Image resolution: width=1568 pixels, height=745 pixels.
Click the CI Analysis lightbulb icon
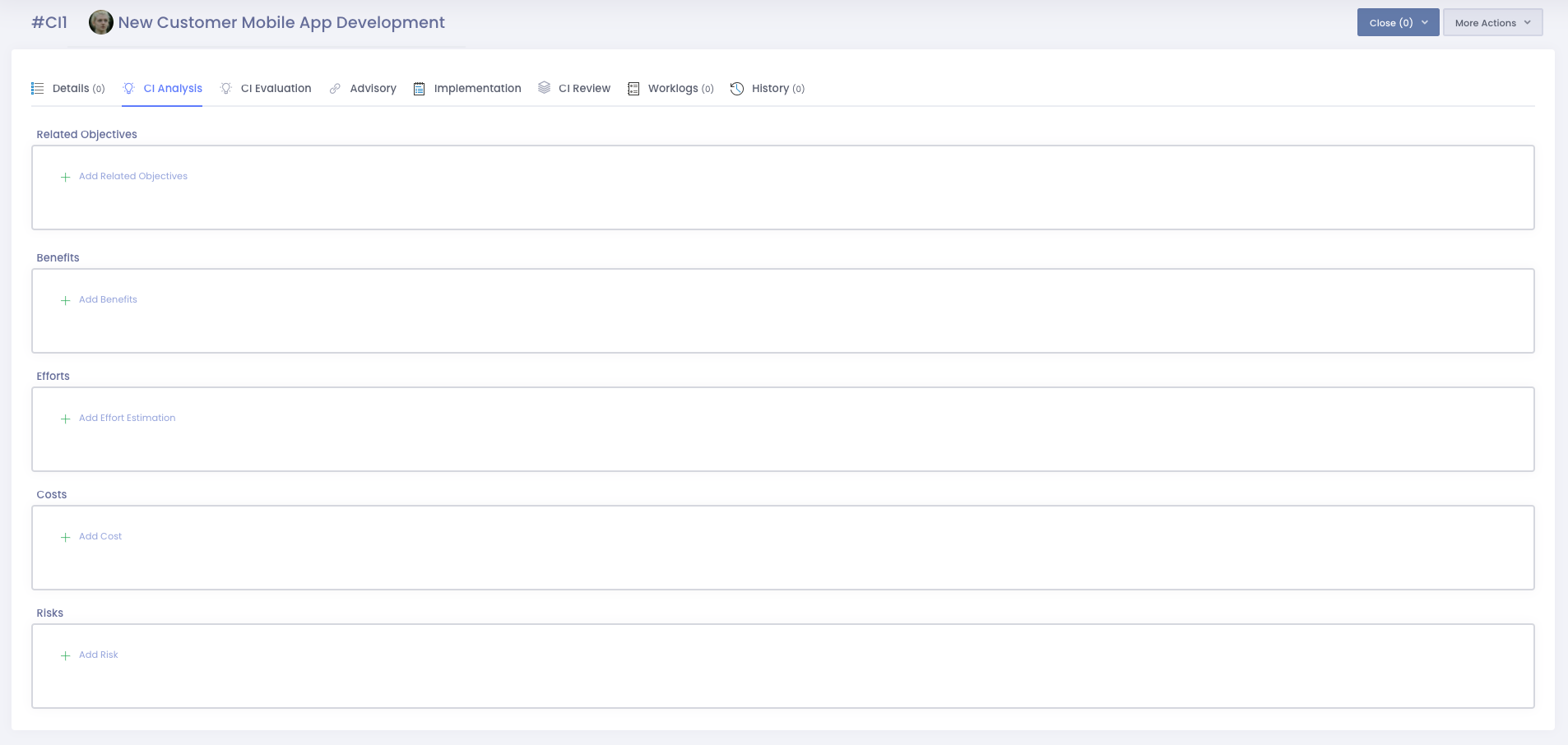click(129, 89)
